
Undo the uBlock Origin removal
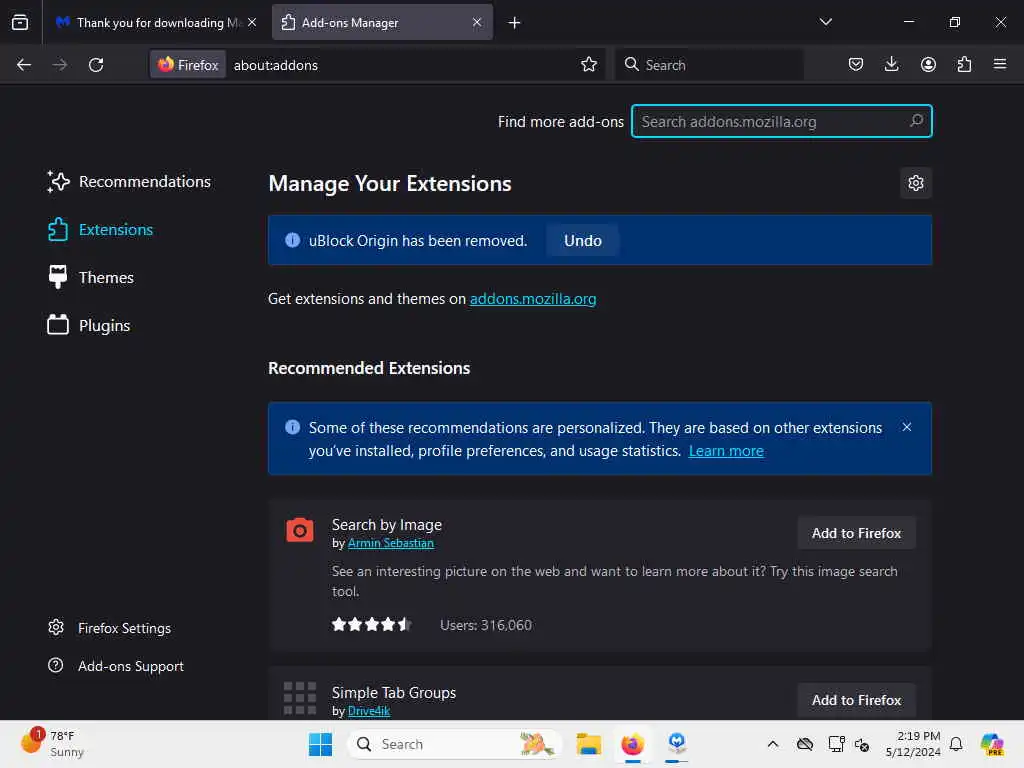point(583,241)
